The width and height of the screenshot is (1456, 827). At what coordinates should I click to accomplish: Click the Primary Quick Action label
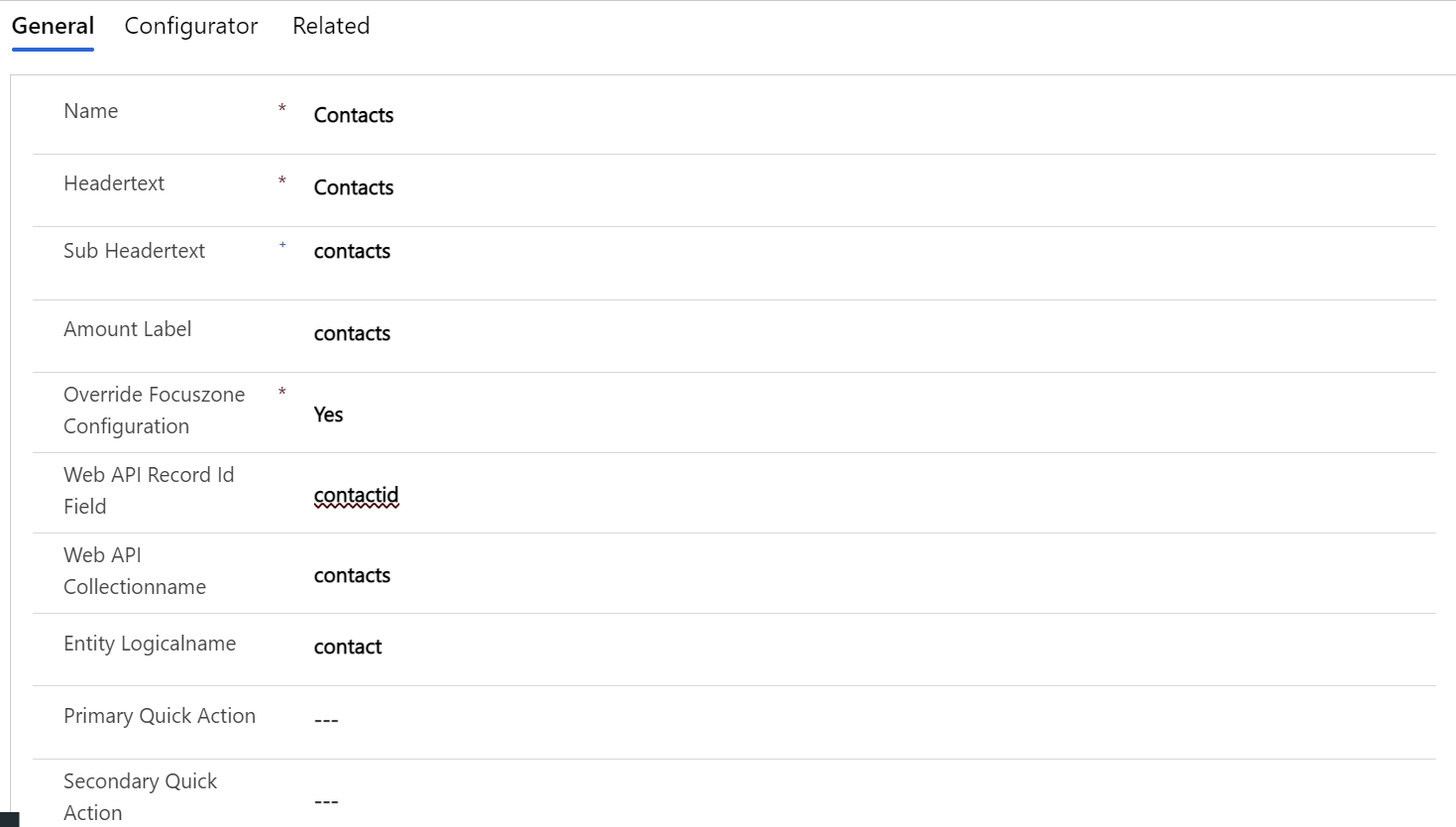tap(160, 716)
